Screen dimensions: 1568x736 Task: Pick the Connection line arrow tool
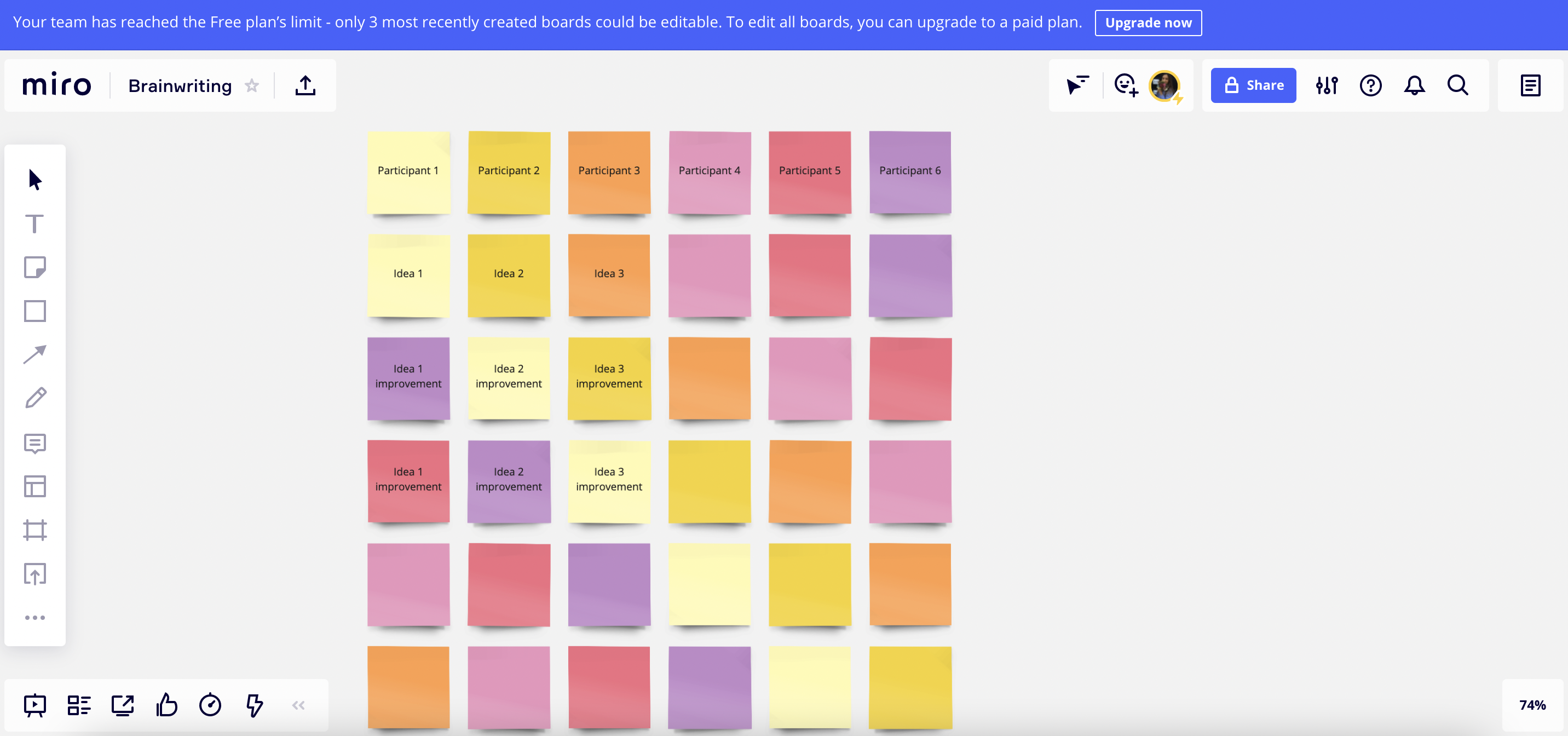pos(34,354)
